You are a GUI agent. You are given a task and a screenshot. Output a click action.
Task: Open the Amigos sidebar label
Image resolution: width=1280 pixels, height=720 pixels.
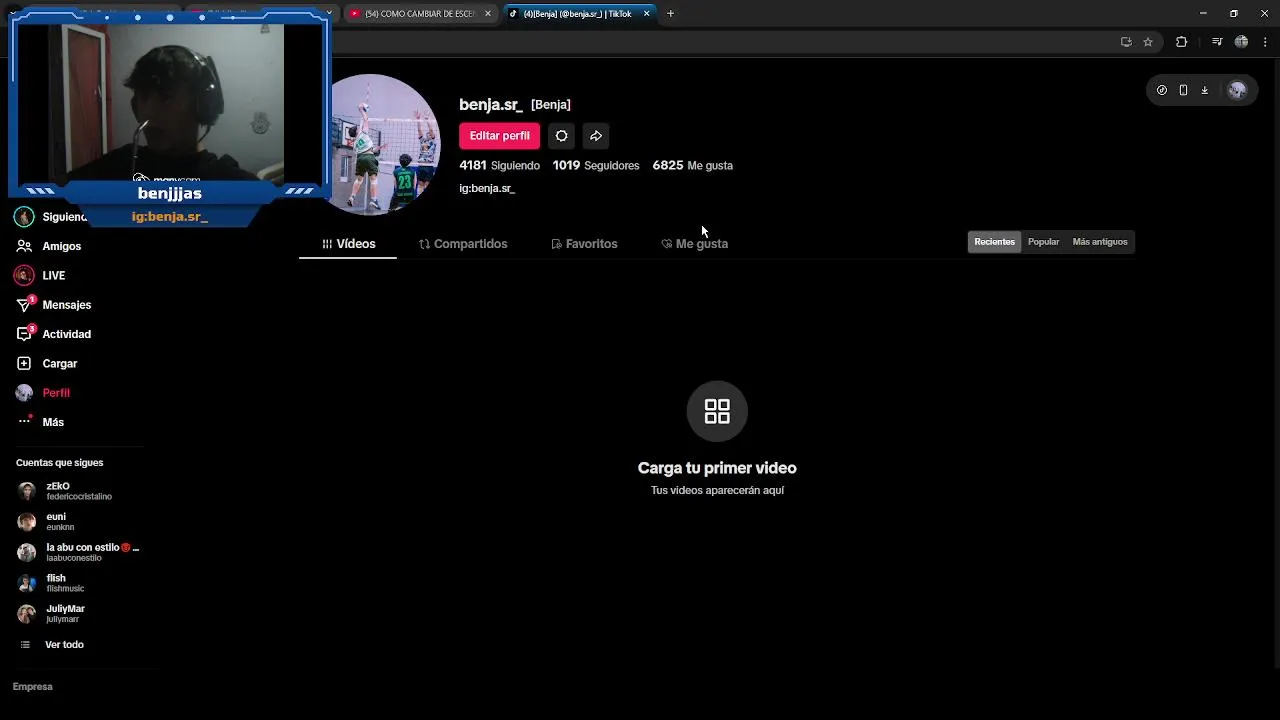[62, 246]
